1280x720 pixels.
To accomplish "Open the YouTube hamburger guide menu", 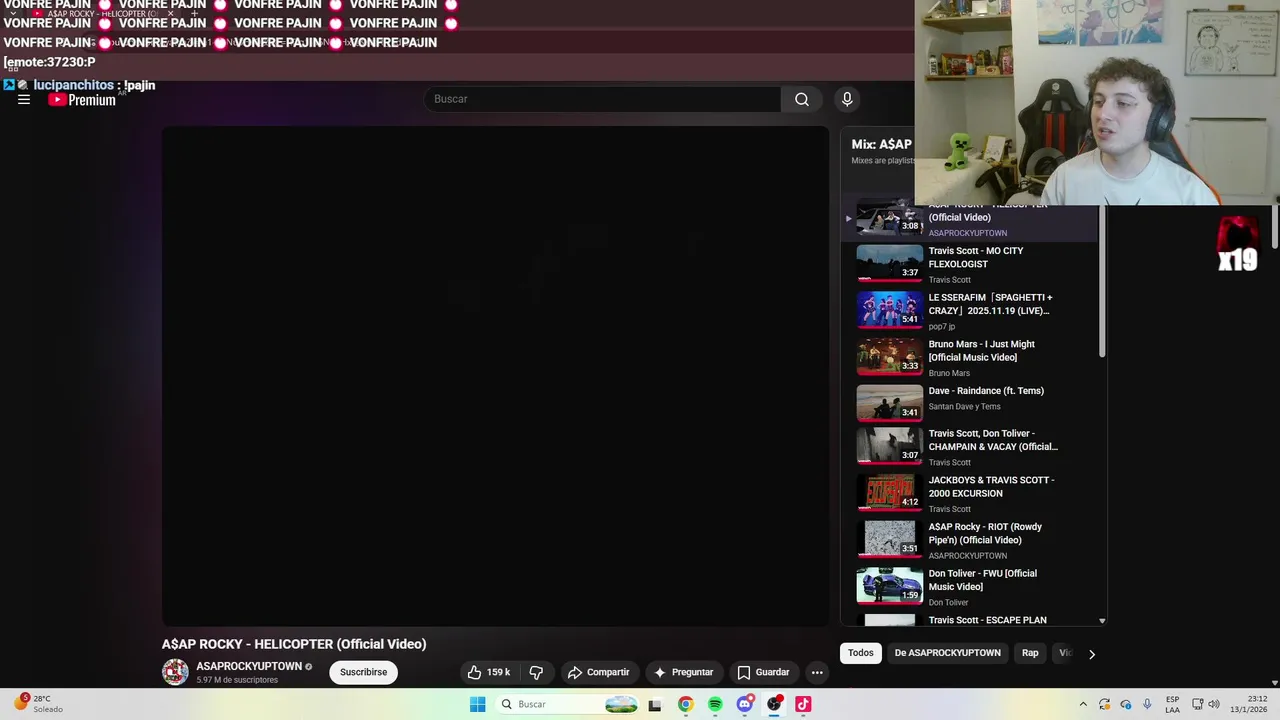I will 24,100.
